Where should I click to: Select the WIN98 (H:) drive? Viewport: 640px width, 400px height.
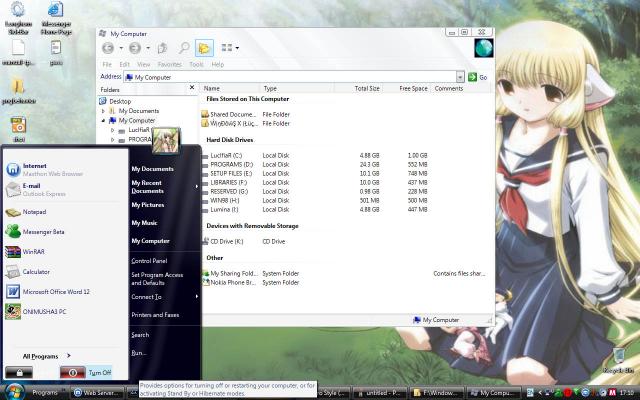(x=224, y=200)
